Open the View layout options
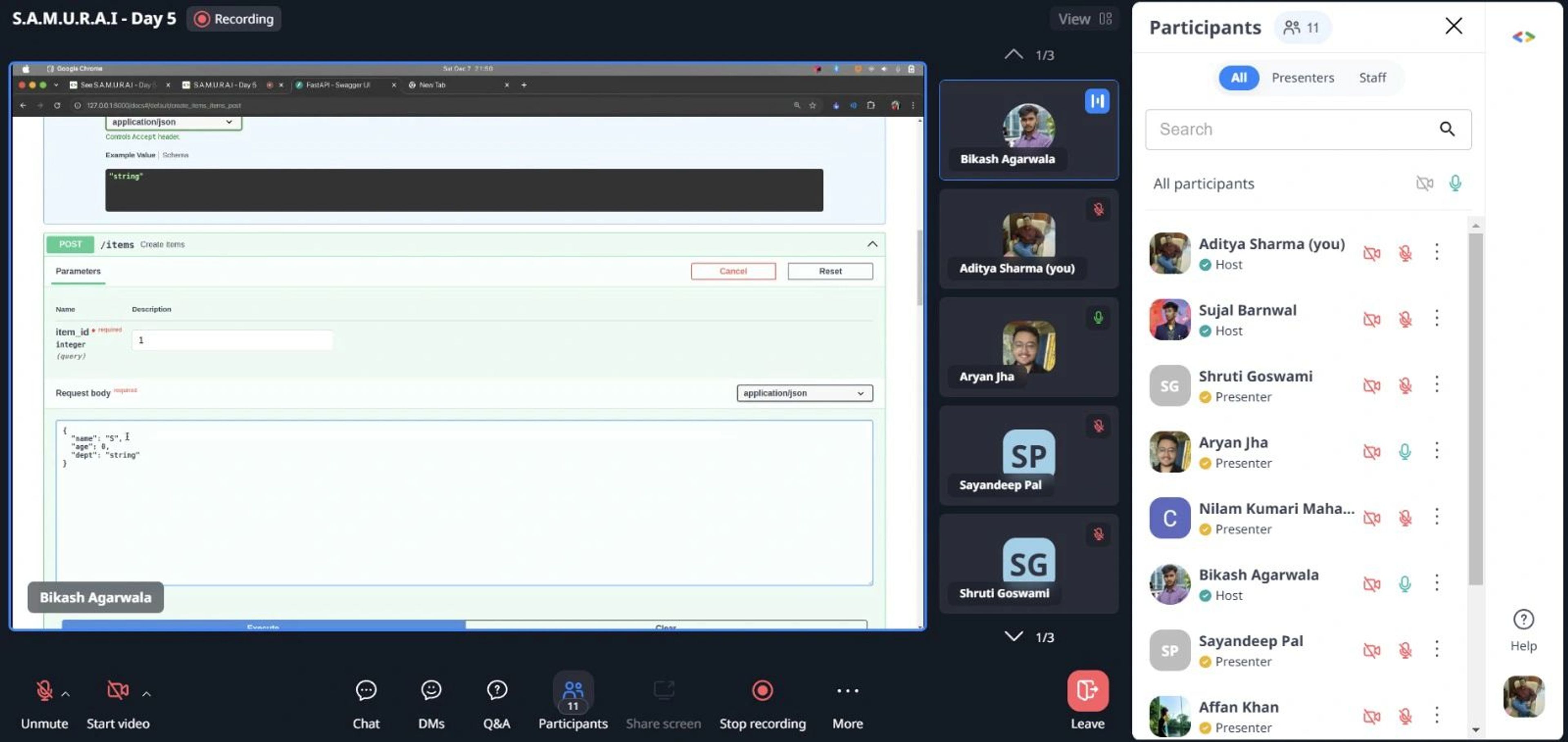 click(x=1085, y=19)
